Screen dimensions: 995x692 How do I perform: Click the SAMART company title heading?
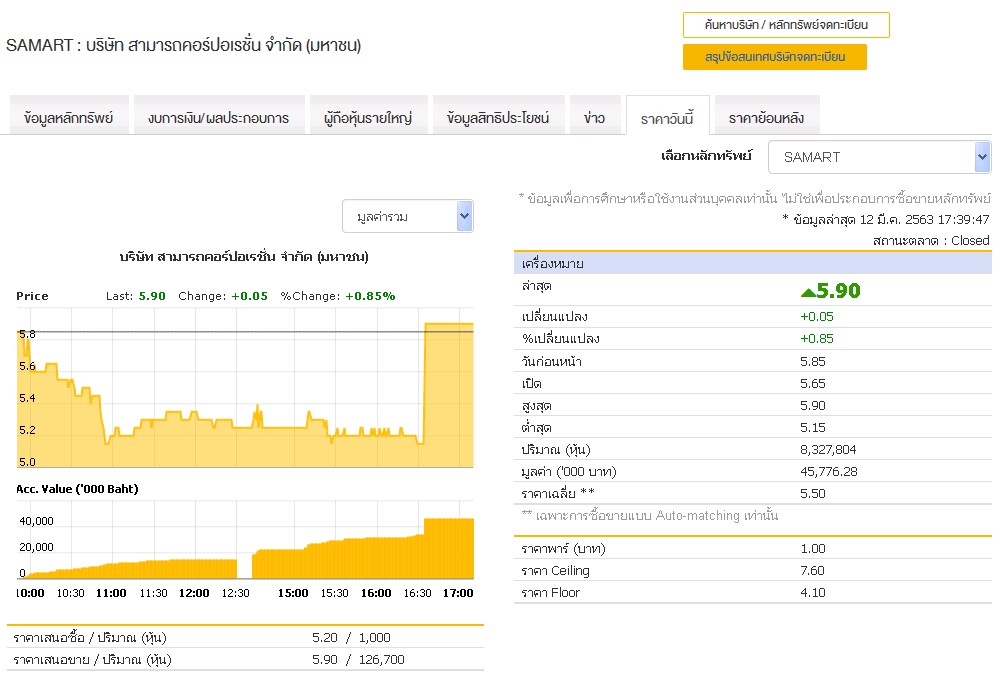coord(183,45)
